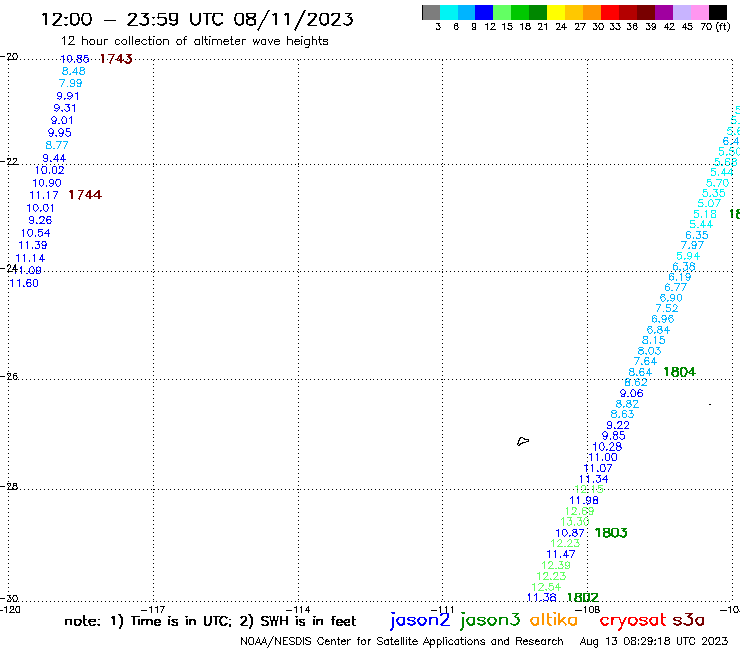740x650 pixels.
Task: Click the -114 longitude axis label
Action: click(298, 609)
